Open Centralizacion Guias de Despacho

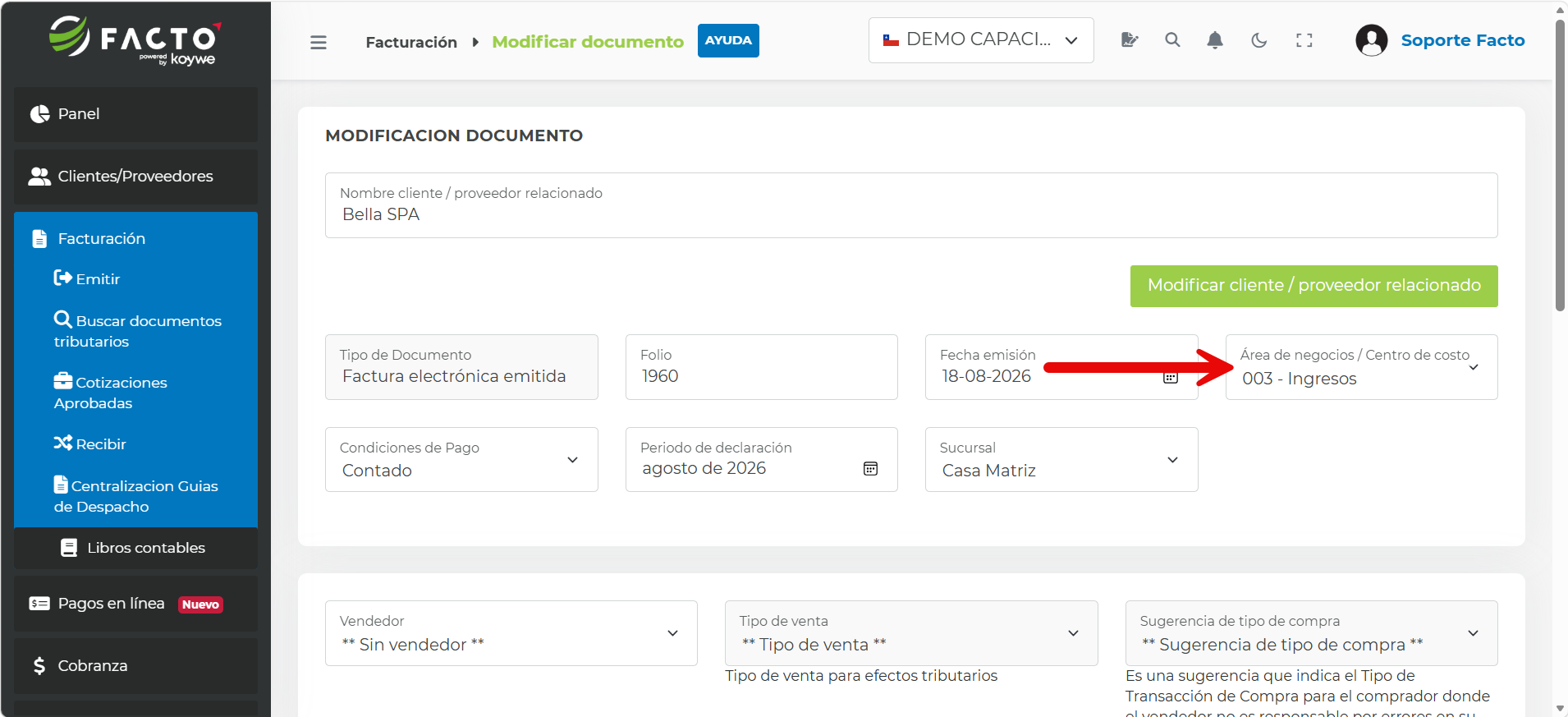pos(136,496)
